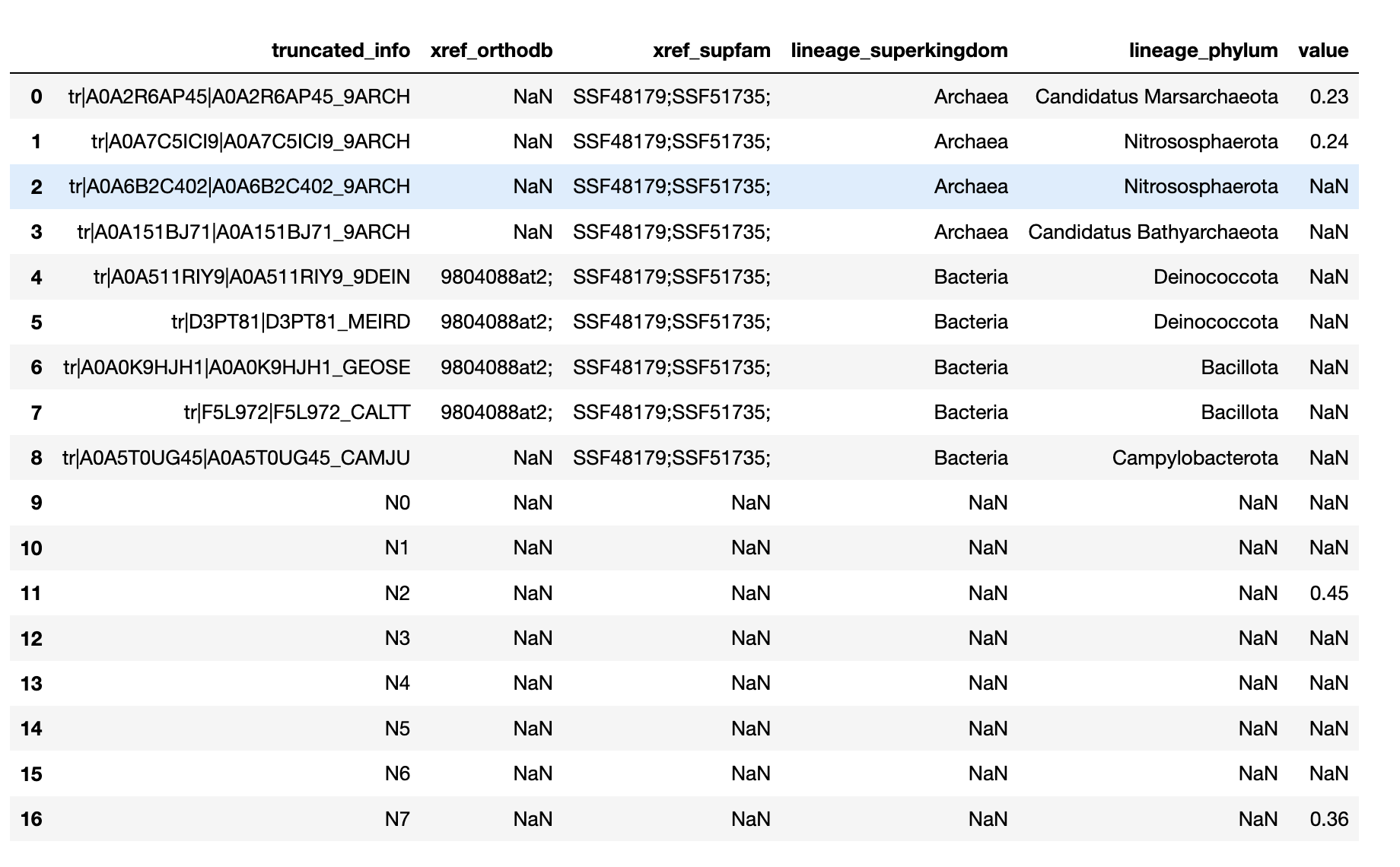The image size is (1400, 867).
Task: Select cell tr|A0A151BJ71|A0A151BJ71_9ARCH
Action: click(x=243, y=232)
